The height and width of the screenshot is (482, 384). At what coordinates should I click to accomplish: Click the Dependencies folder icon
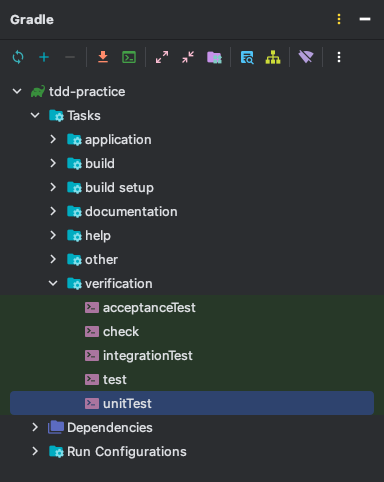pyautogui.click(x=56, y=427)
